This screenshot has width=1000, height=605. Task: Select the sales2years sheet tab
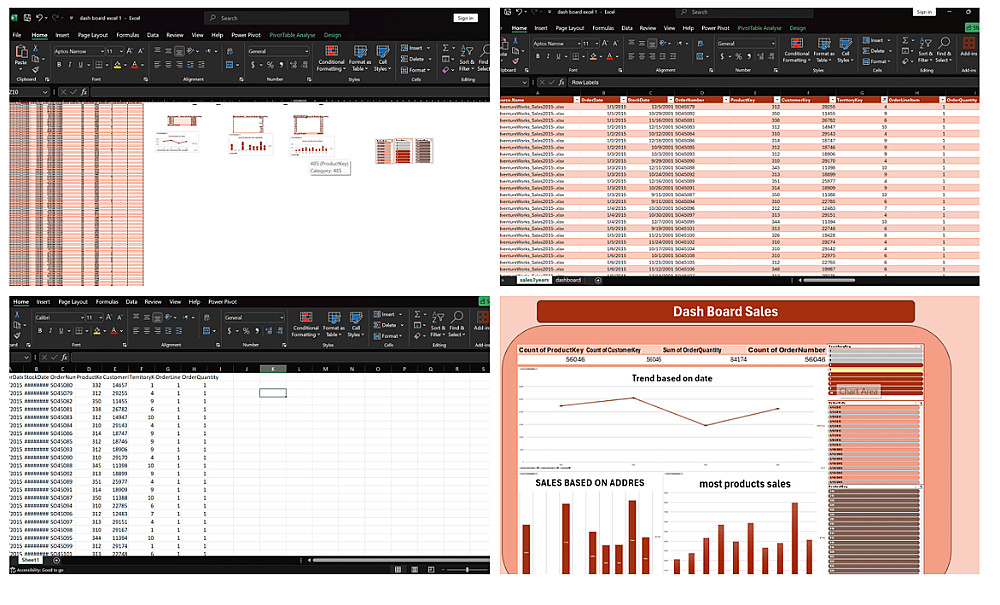534,280
